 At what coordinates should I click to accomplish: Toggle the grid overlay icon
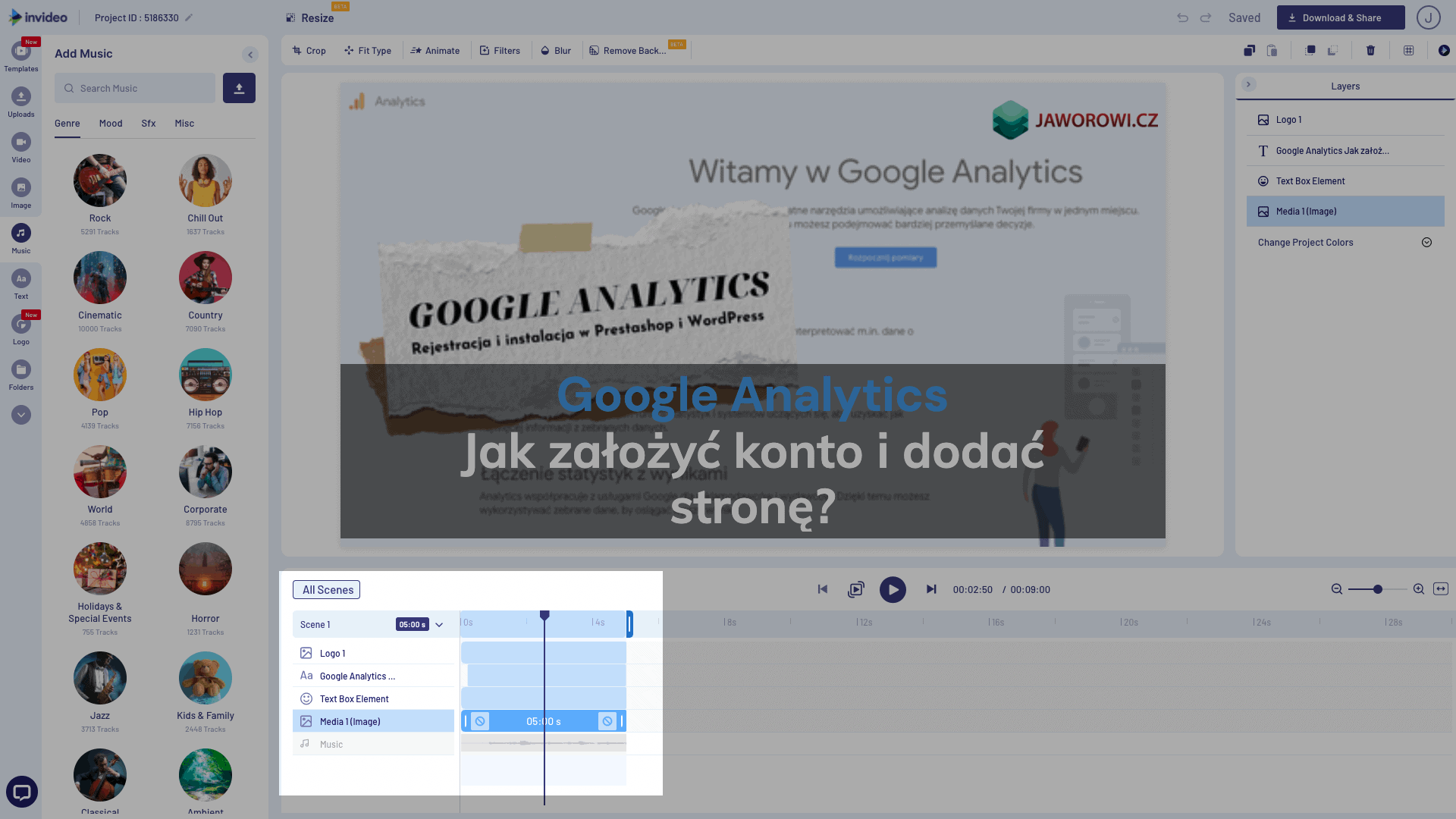(x=1408, y=51)
